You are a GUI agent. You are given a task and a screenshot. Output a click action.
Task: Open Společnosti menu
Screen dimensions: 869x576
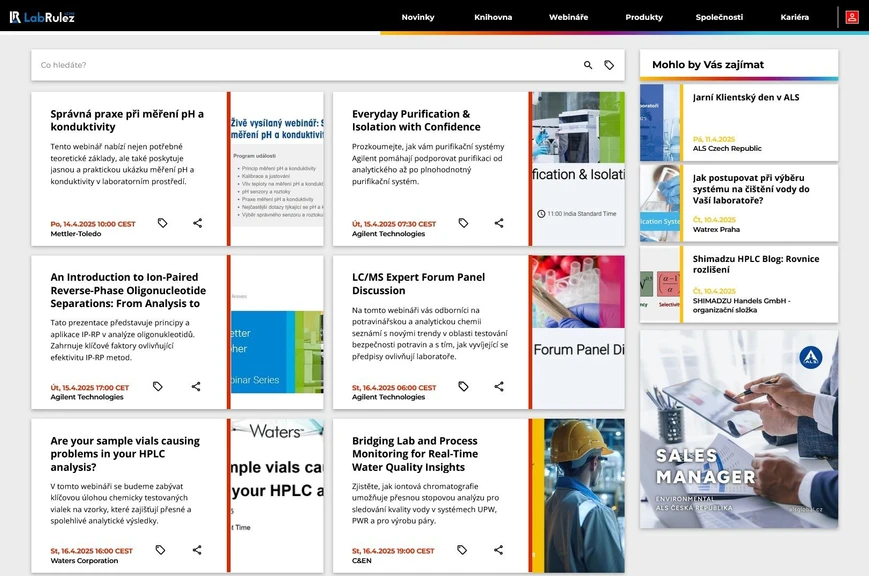click(719, 17)
